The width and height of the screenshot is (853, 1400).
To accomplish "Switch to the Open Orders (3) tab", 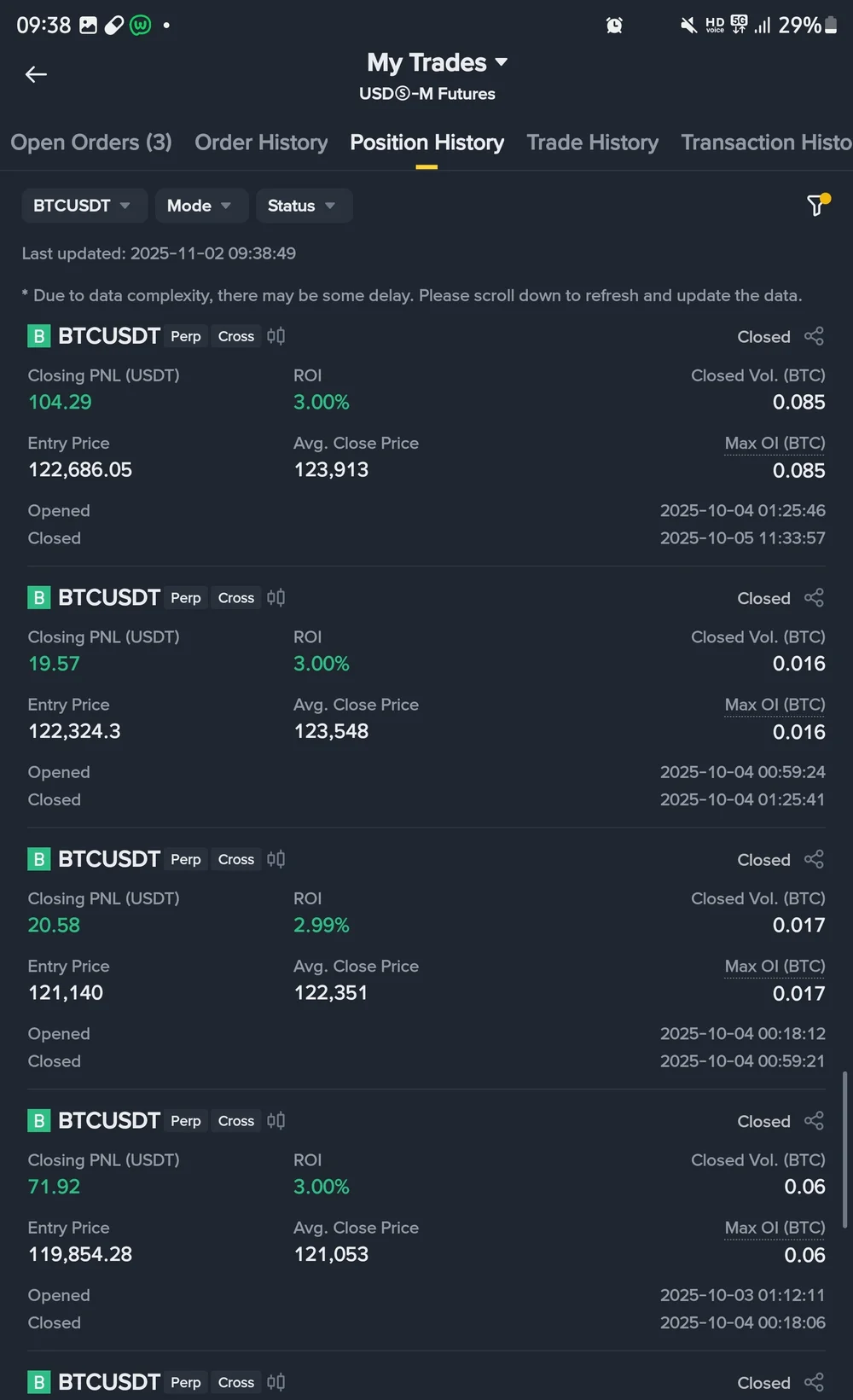I will pyautogui.click(x=91, y=142).
